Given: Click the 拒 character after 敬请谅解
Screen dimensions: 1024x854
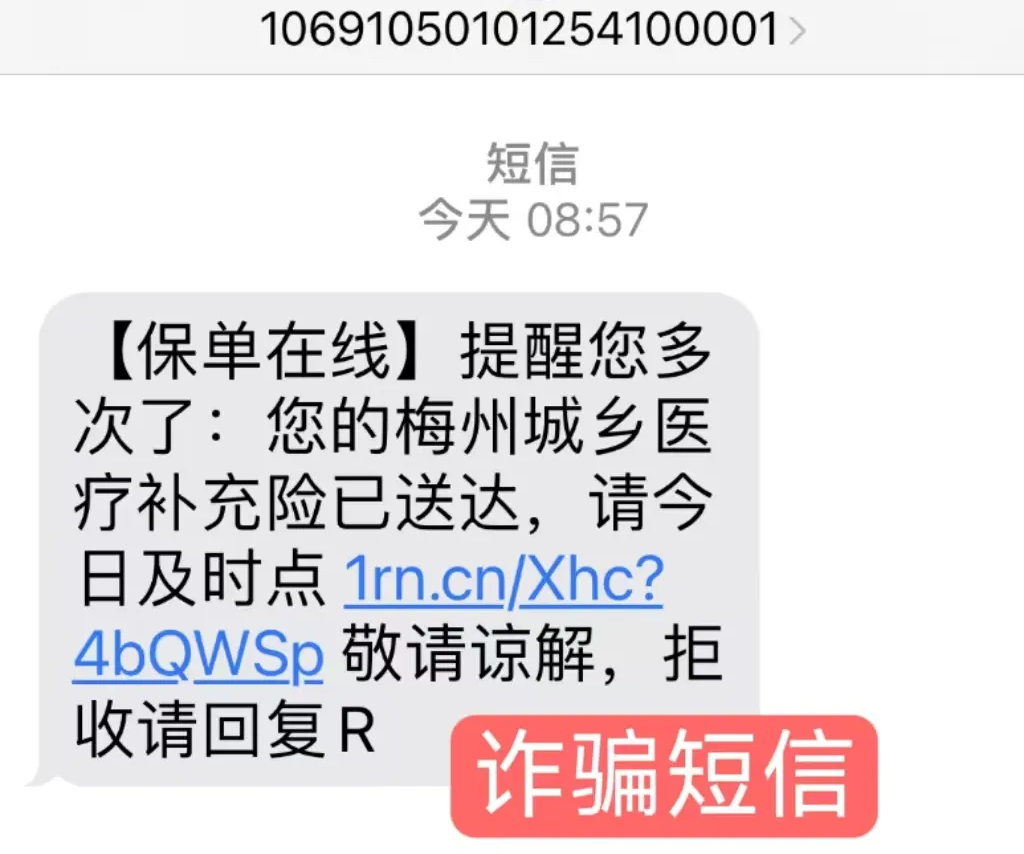Looking at the screenshot, I should coord(692,653).
